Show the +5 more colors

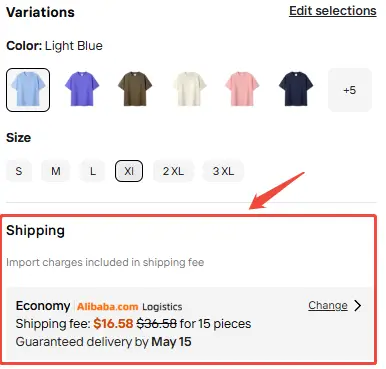(350, 90)
